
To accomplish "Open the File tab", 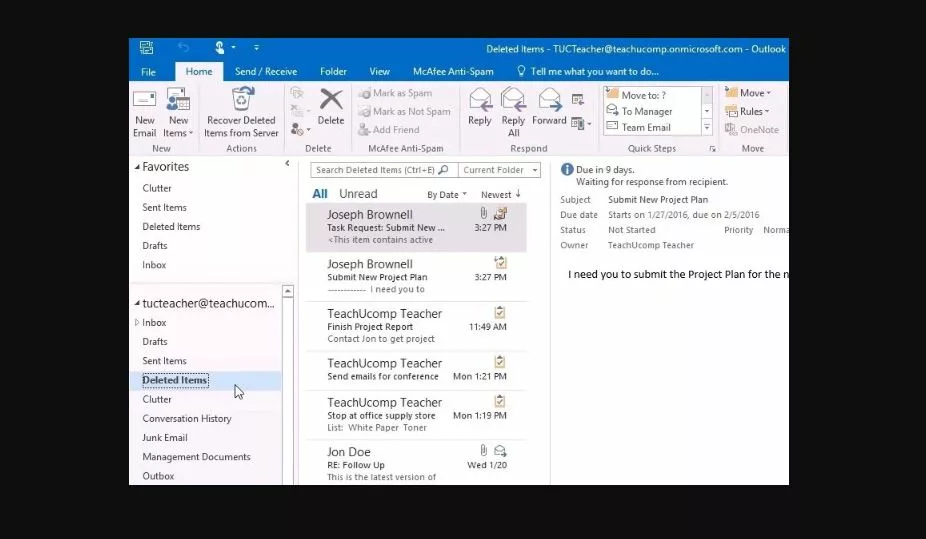I will 148,72.
